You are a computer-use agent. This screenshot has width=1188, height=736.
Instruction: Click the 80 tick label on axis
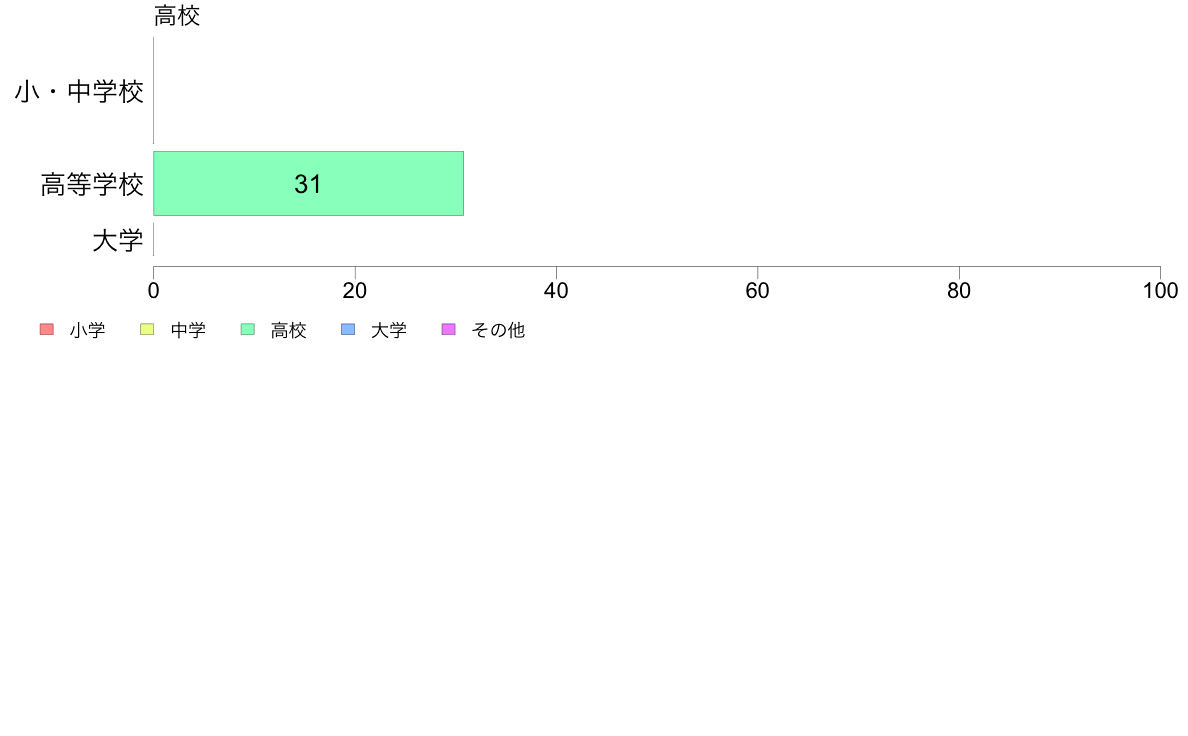pos(958,290)
